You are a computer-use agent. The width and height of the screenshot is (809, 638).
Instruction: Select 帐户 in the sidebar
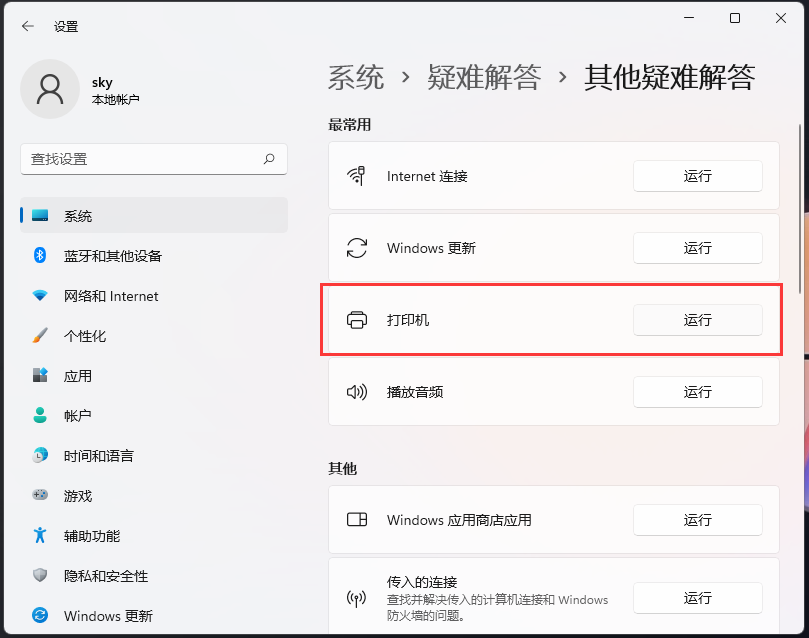[154, 416]
